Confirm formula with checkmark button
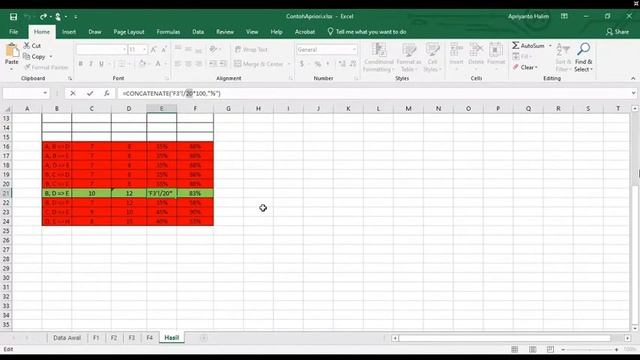The image size is (640, 360). pos(90,93)
